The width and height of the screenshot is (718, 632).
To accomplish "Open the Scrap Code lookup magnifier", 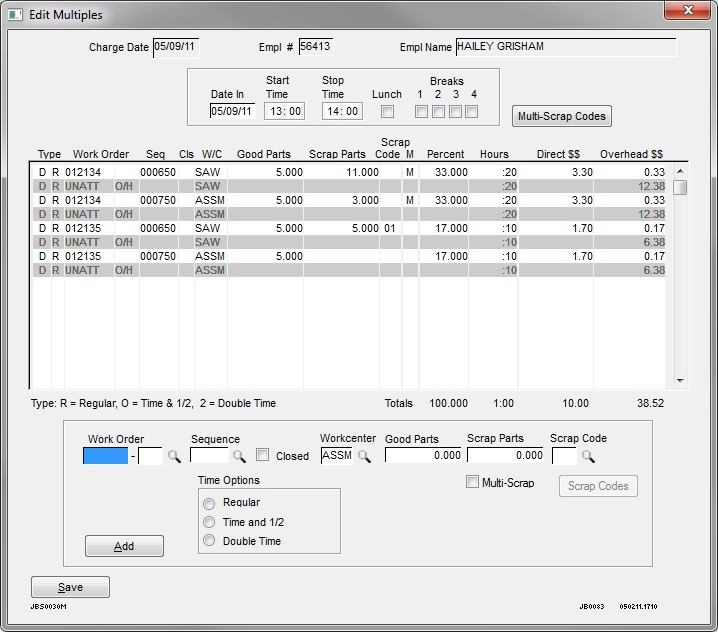I will click(x=588, y=456).
